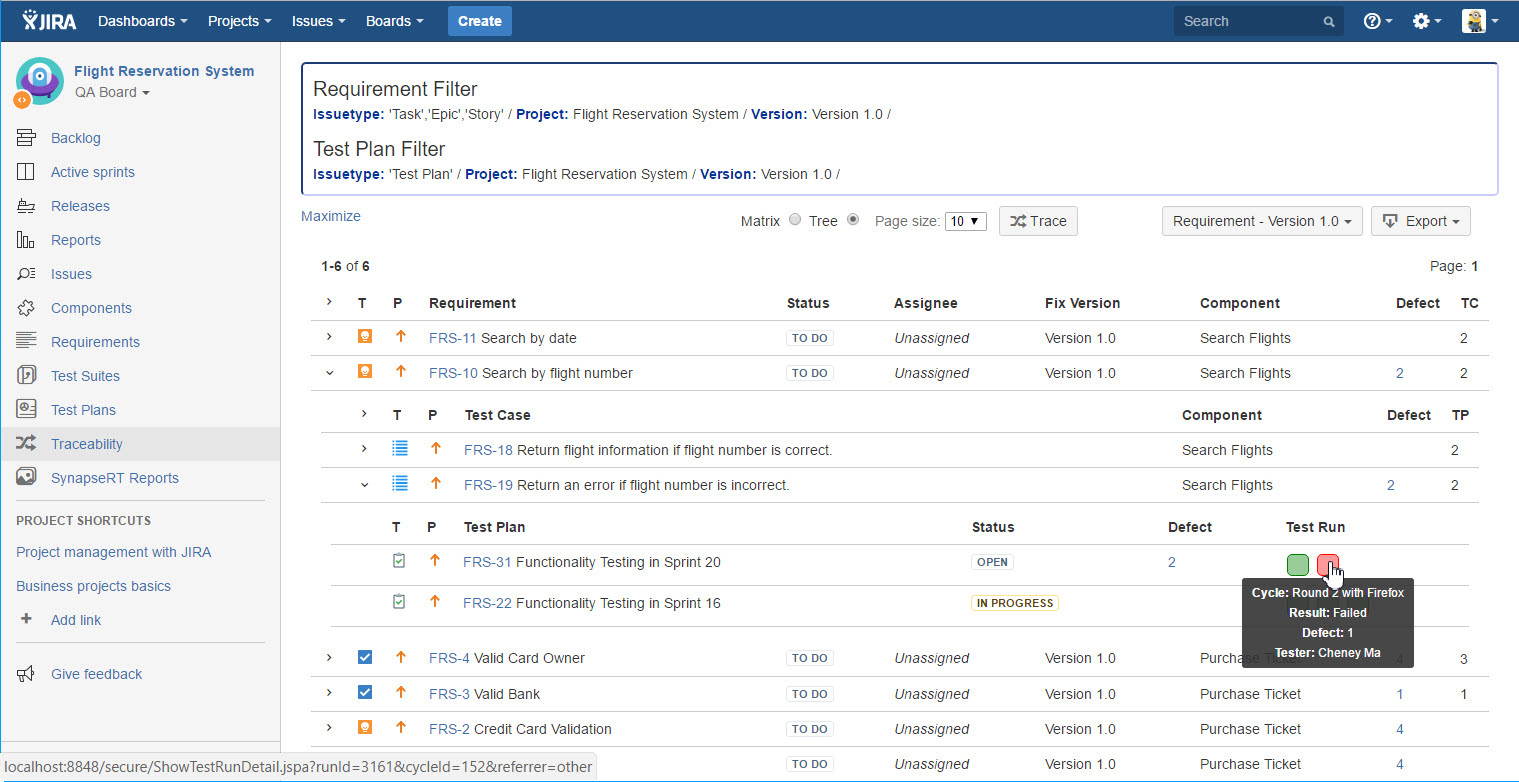The width and height of the screenshot is (1519, 782).
Task: Open the Boards menu
Action: pos(394,21)
